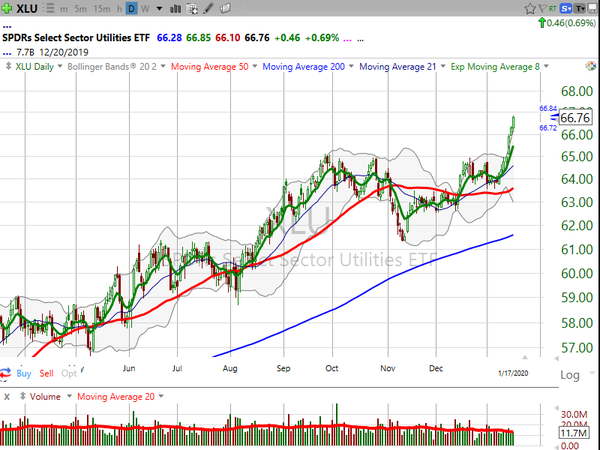Image resolution: width=600 pixels, height=450 pixels.
Task: Switch to 1-minute 'm' timeframe
Action: pos(64,8)
